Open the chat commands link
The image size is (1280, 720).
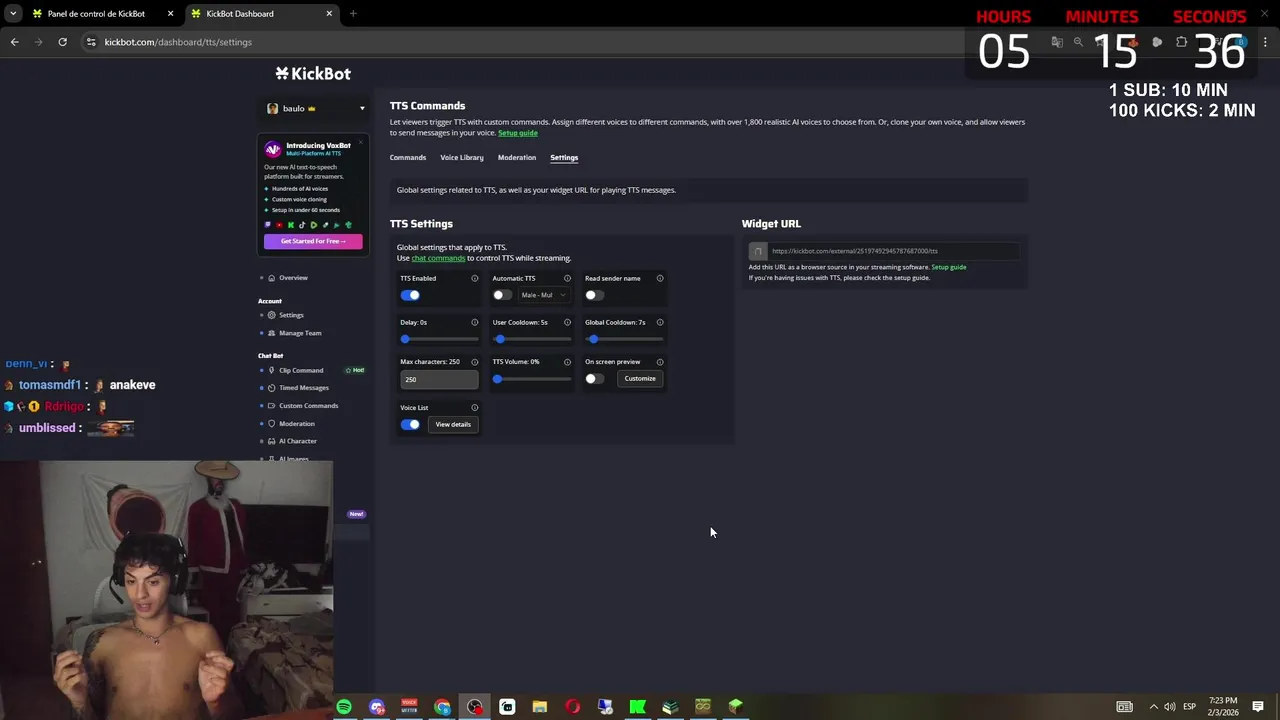[438, 258]
